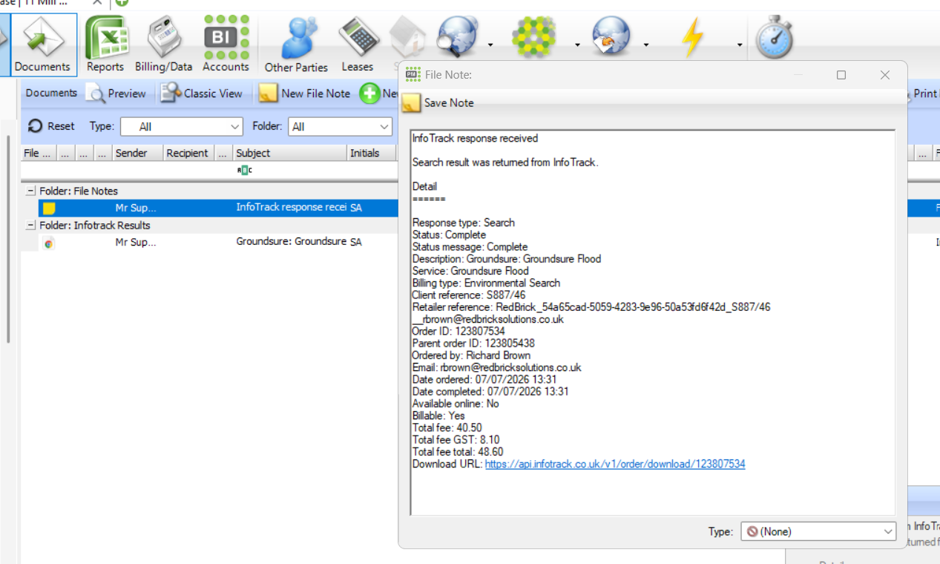Viewport: 940px width, 564px height.
Task: Sort by File column header
Action: pyautogui.click(x=38, y=153)
